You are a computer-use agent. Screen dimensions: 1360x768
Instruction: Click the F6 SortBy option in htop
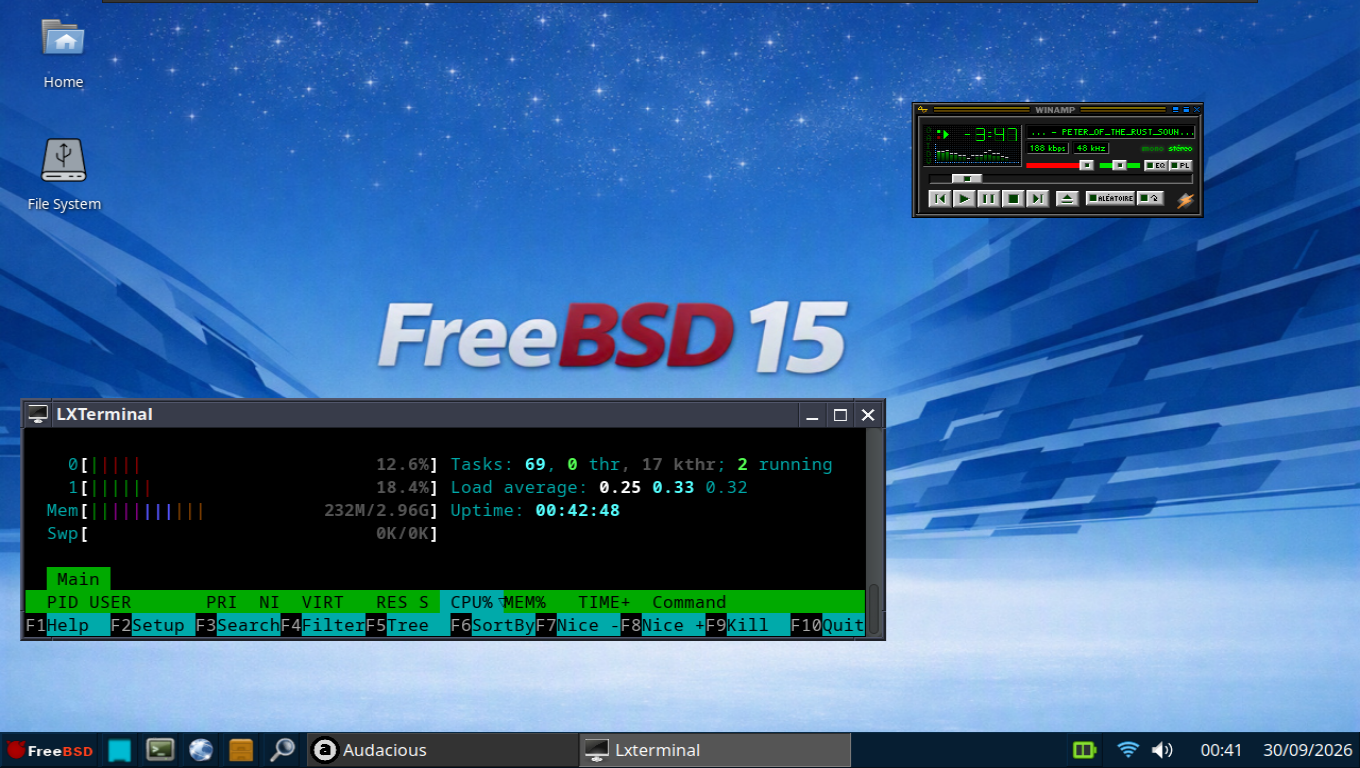tap(492, 625)
